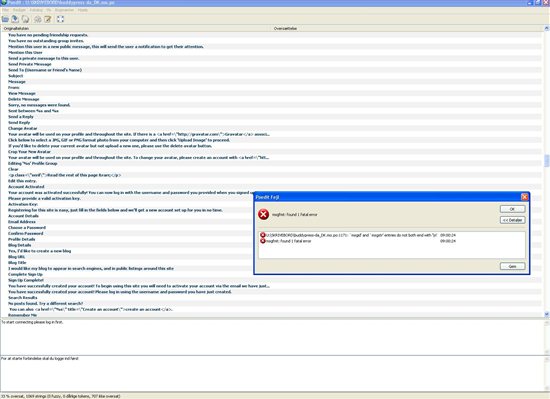Select the second log error icon

263,241
